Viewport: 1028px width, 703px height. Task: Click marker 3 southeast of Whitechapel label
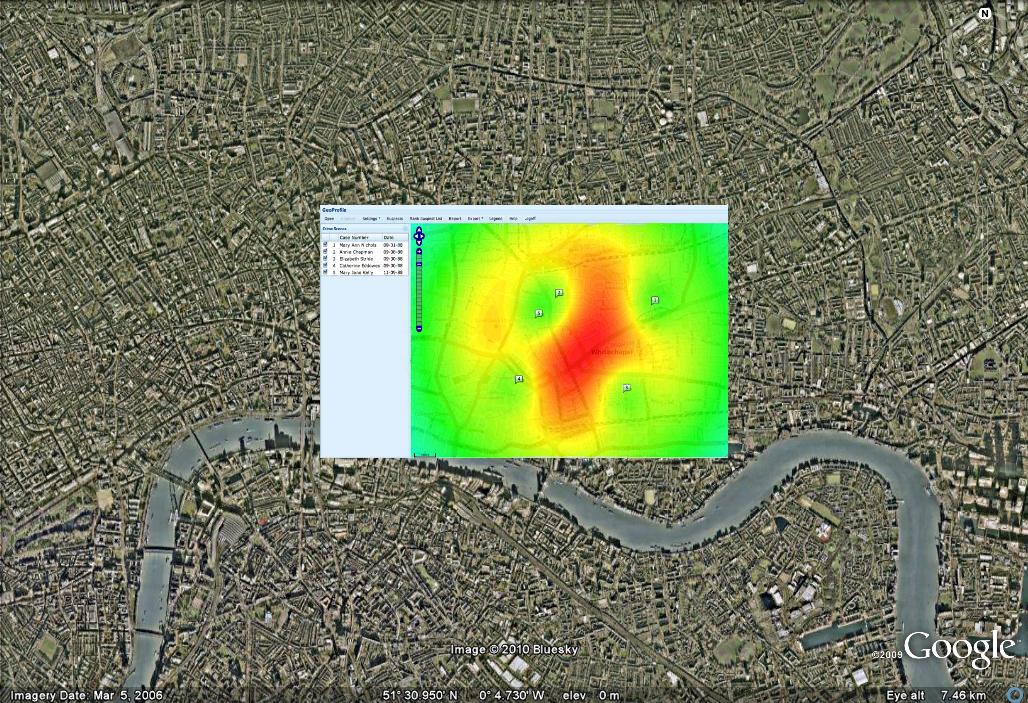[627, 388]
